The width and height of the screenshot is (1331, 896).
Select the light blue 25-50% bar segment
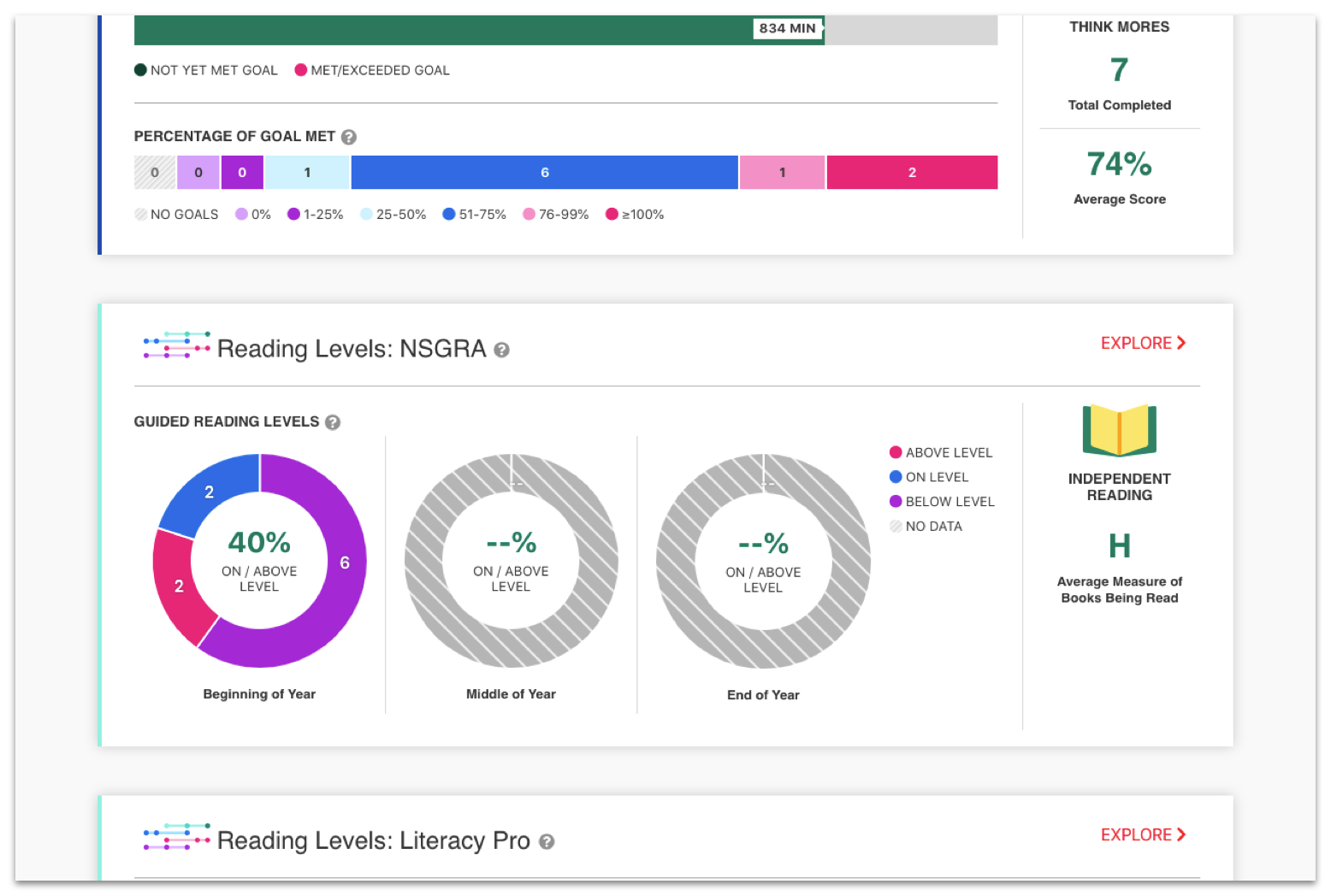click(x=307, y=173)
